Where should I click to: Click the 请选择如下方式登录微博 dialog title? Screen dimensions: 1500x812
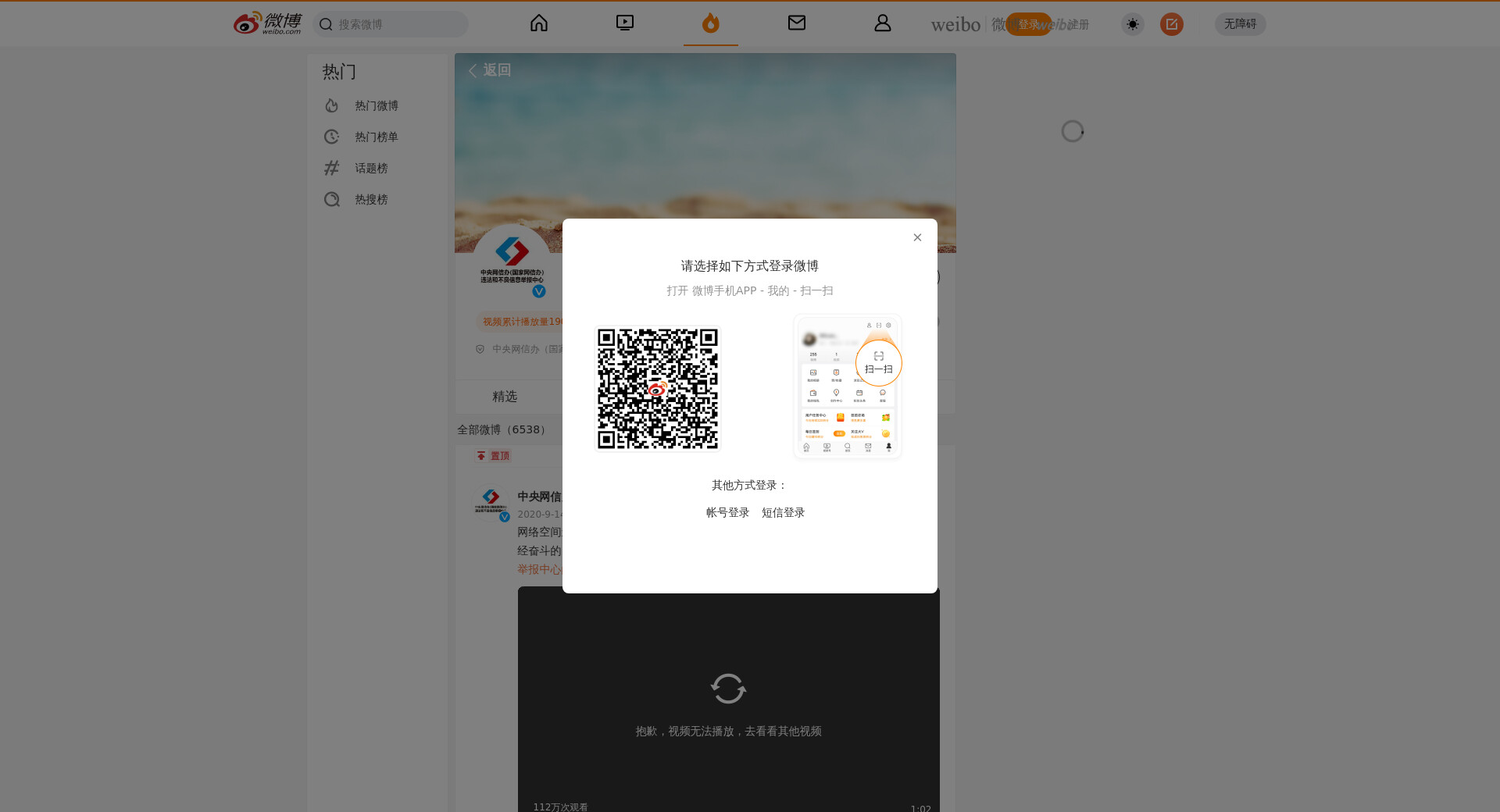click(x=750, y=266)
